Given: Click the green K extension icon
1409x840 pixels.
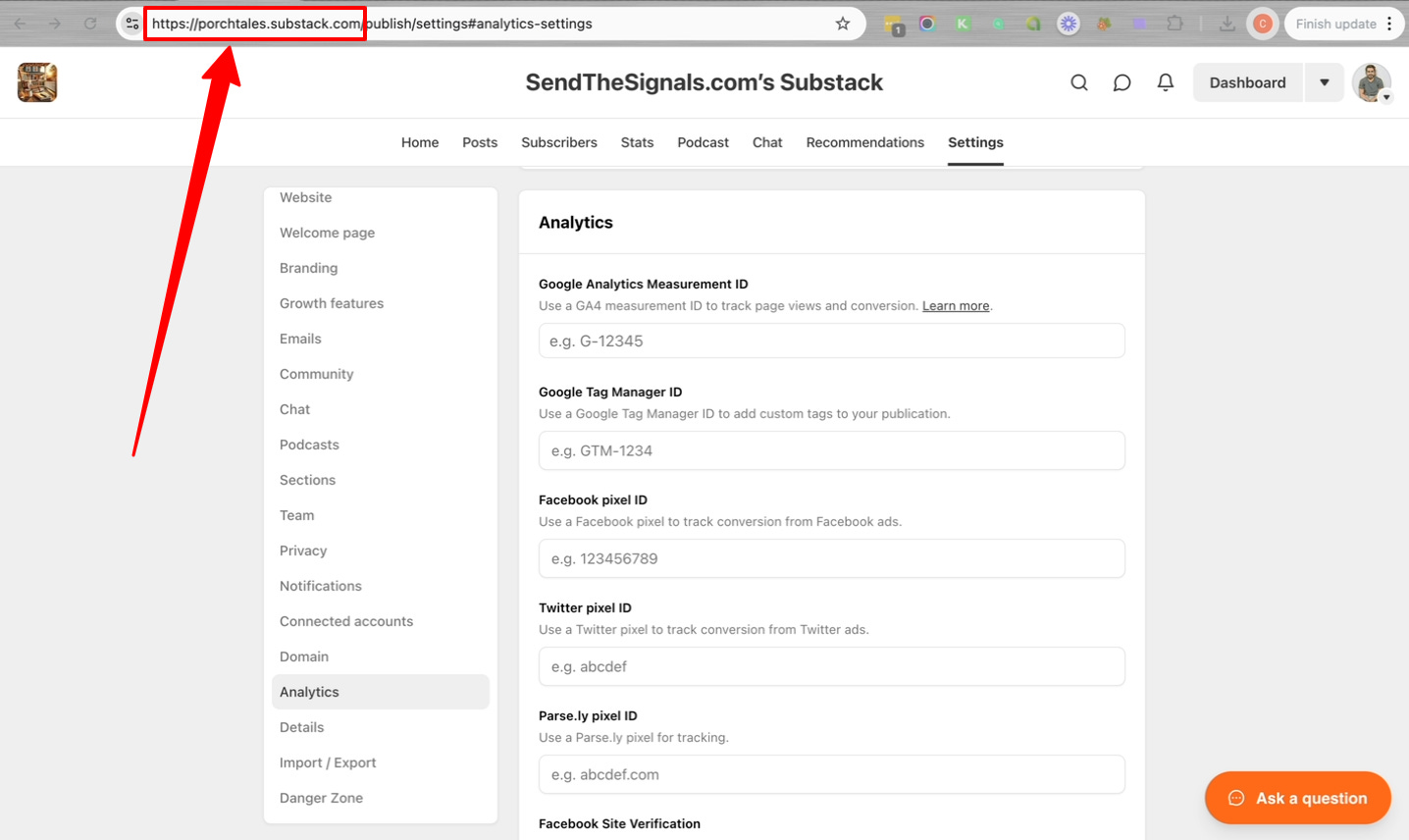Looking at the screenshot, I should [963, 24].
